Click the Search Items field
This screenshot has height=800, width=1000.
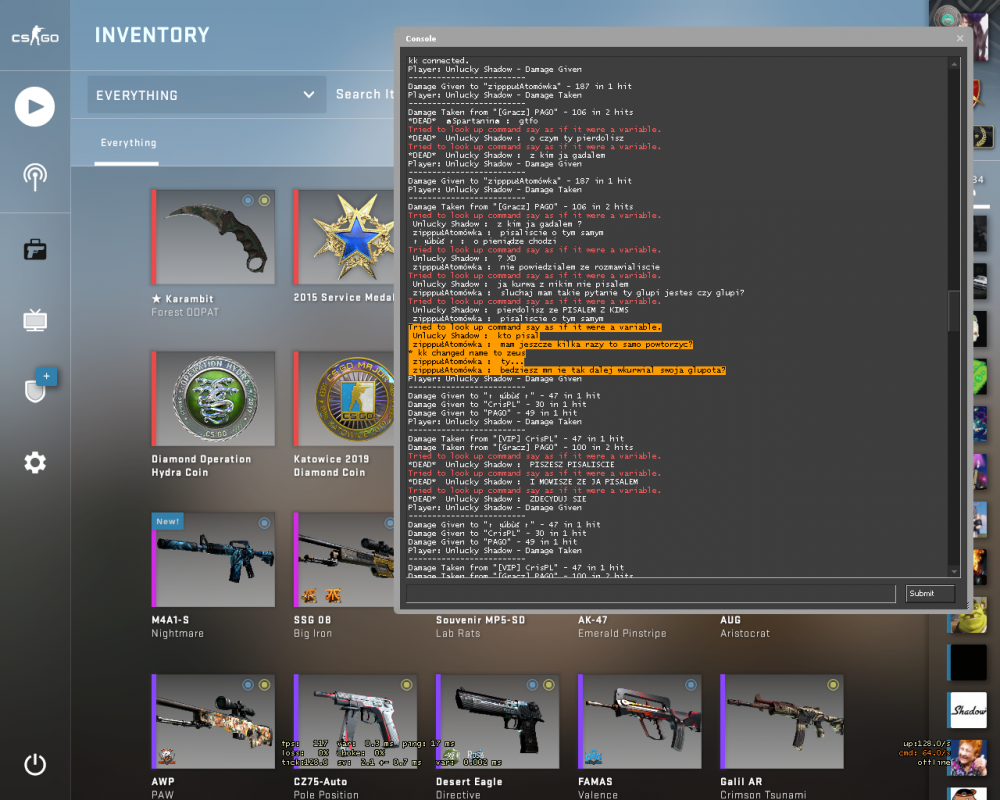click(x=365, y=94)
